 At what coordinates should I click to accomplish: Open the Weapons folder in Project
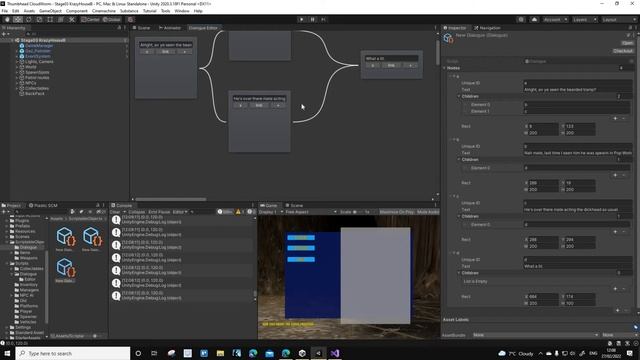(x=29, y=258)
